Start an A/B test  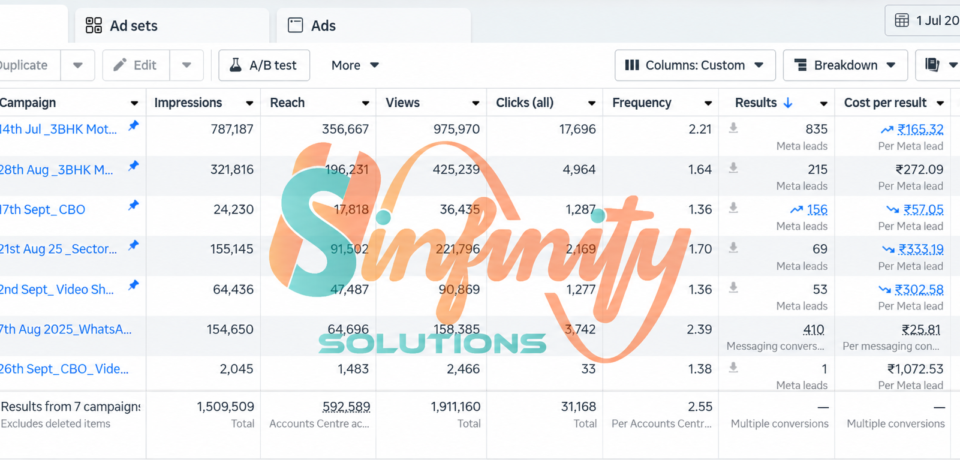click(x=264, y=65)
